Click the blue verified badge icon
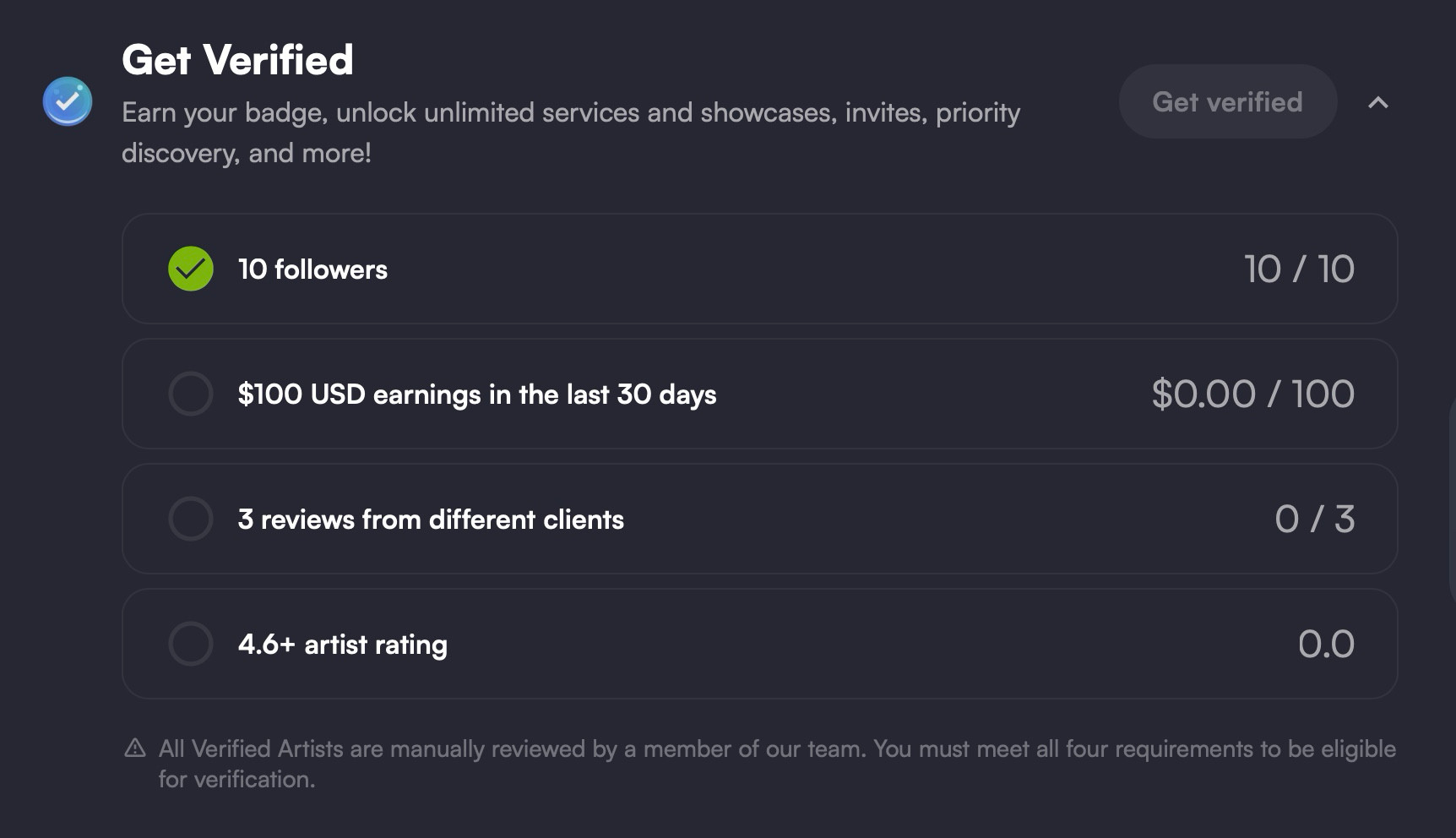Viewport: 1456px width, 838px height. pos(68,101)
